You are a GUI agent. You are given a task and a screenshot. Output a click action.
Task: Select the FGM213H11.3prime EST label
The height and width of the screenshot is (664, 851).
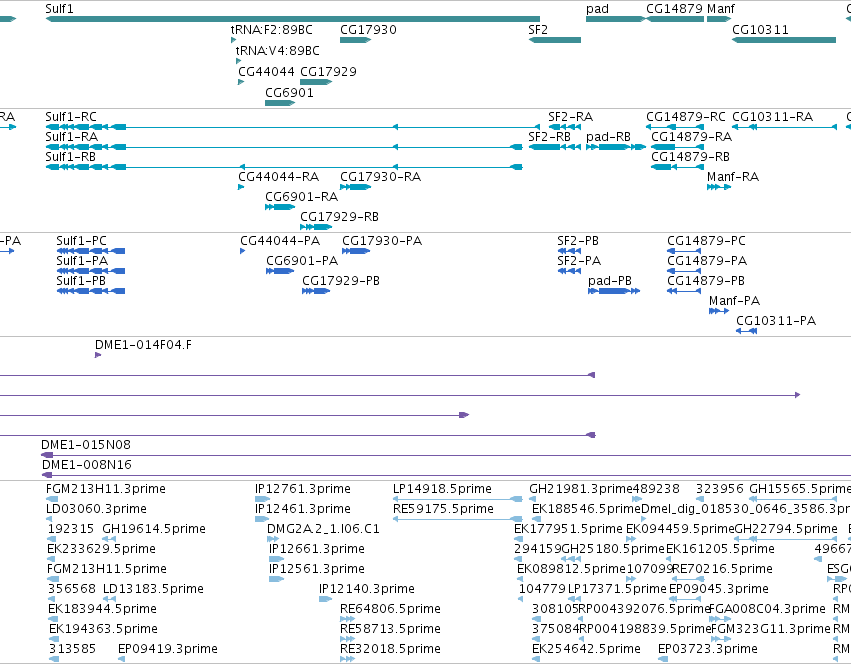pyautogui.click(x=106, y=489)
